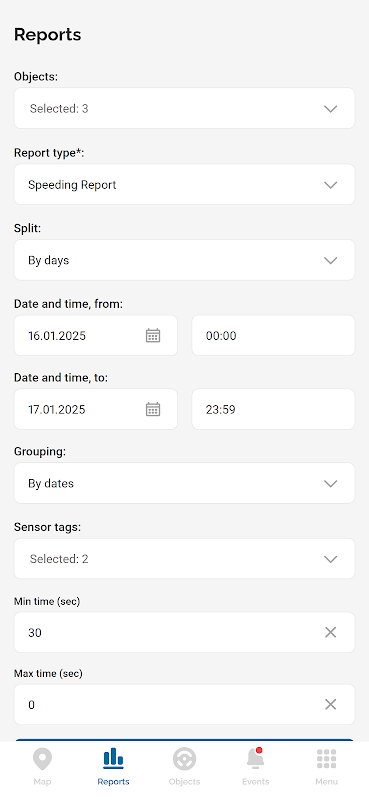Expand the Split By days dropdown

pyautogui.click(x=184, y=260)
